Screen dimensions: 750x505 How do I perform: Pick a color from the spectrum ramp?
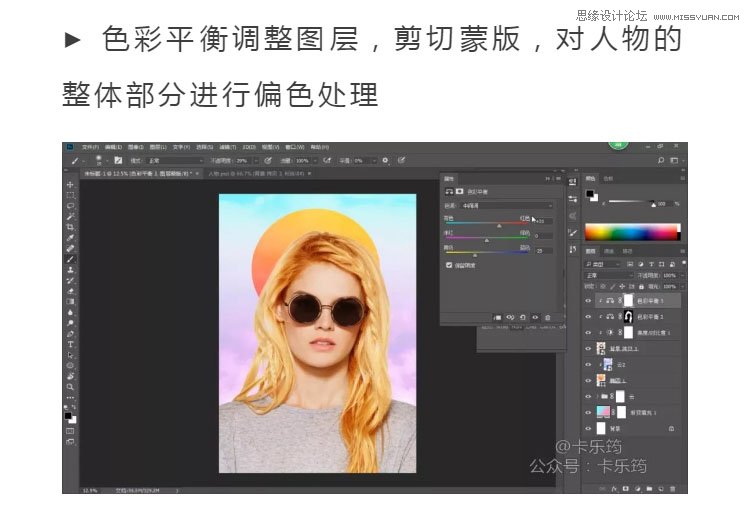630,232
